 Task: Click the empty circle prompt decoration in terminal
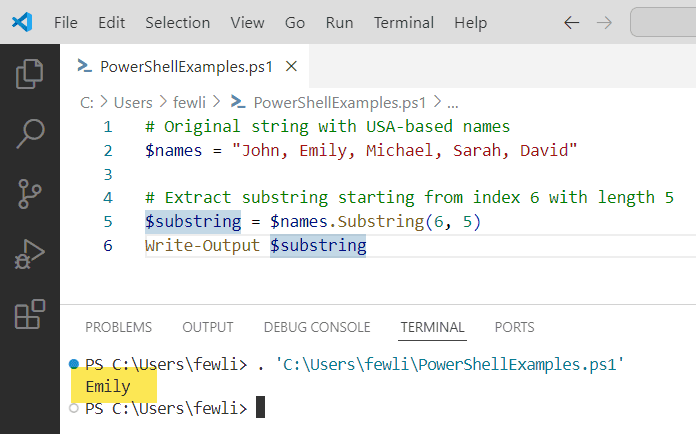(74, 408)
